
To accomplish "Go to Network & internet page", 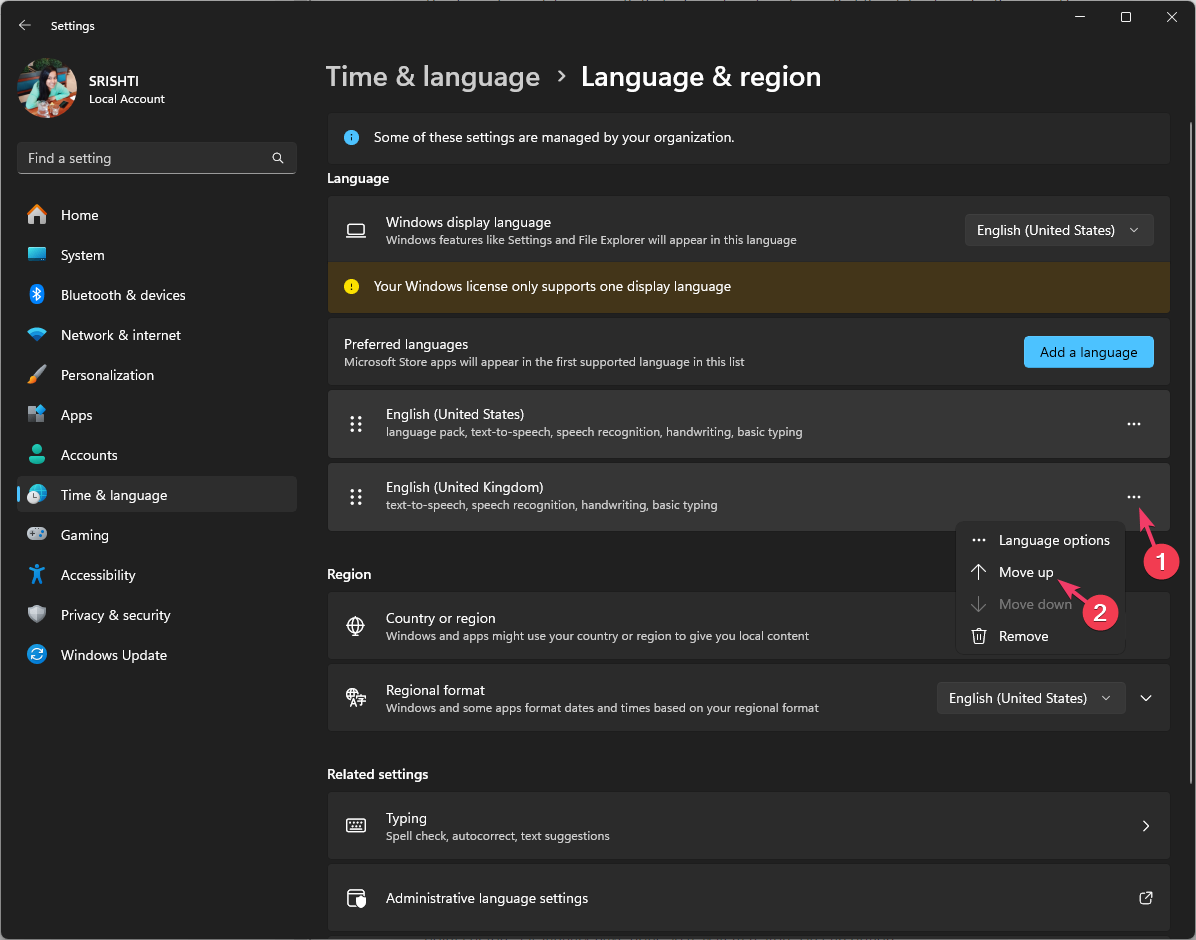I will point(120,335).
